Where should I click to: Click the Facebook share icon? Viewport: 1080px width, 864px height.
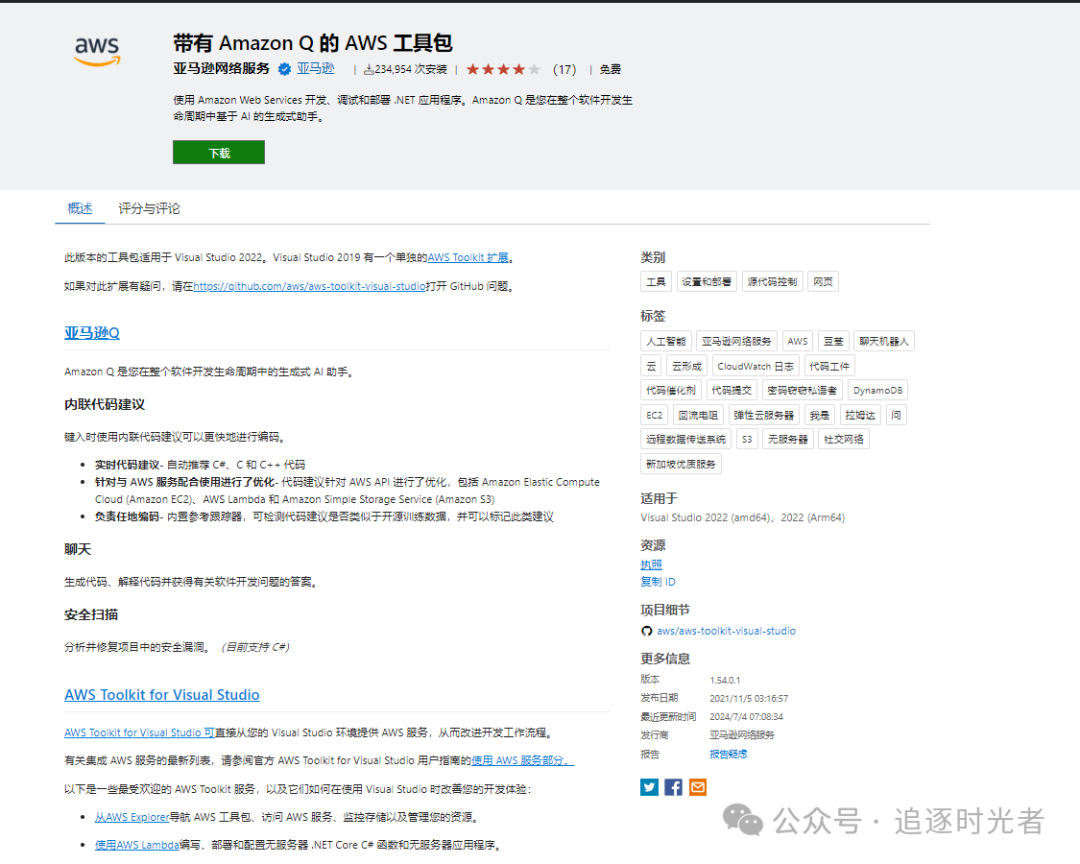coord(673,787)
